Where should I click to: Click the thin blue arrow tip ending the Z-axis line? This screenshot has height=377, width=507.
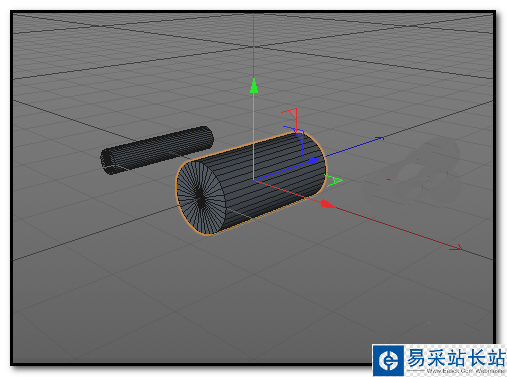(x=379, y=138)
